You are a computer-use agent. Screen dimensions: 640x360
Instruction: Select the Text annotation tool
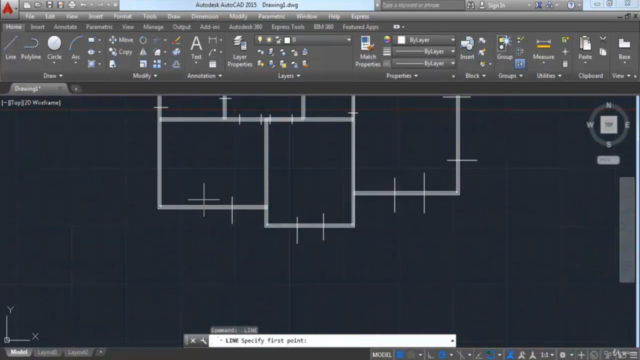(x=196, y=48)
